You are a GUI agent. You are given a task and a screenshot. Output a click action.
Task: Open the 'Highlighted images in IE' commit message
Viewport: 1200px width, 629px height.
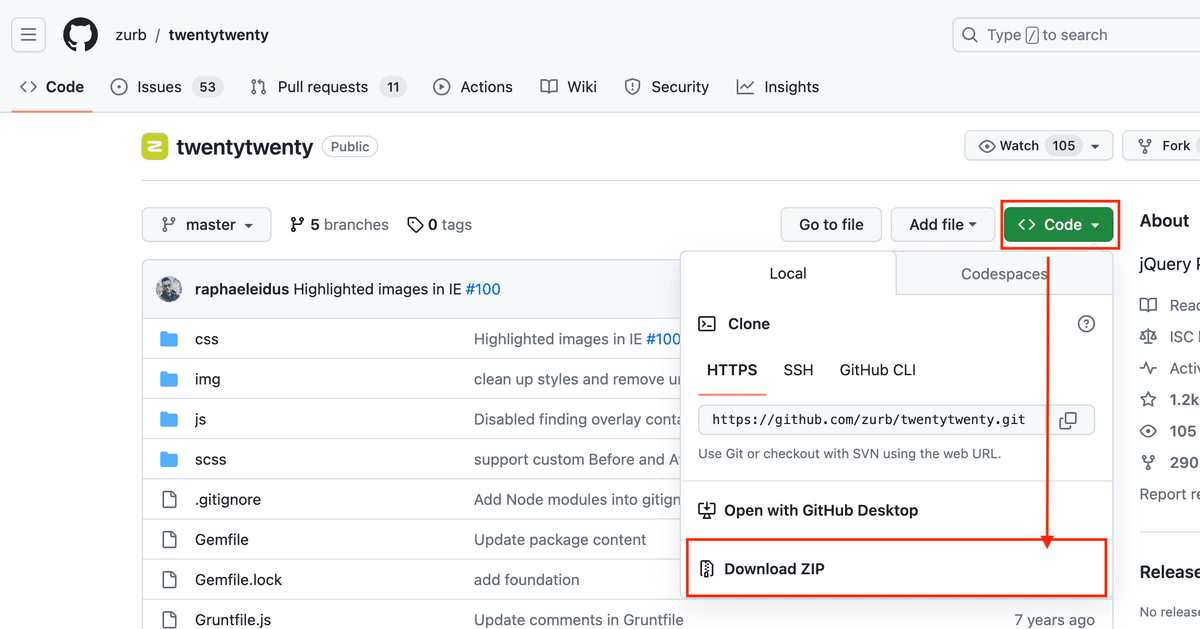click(x=377, y=289)
